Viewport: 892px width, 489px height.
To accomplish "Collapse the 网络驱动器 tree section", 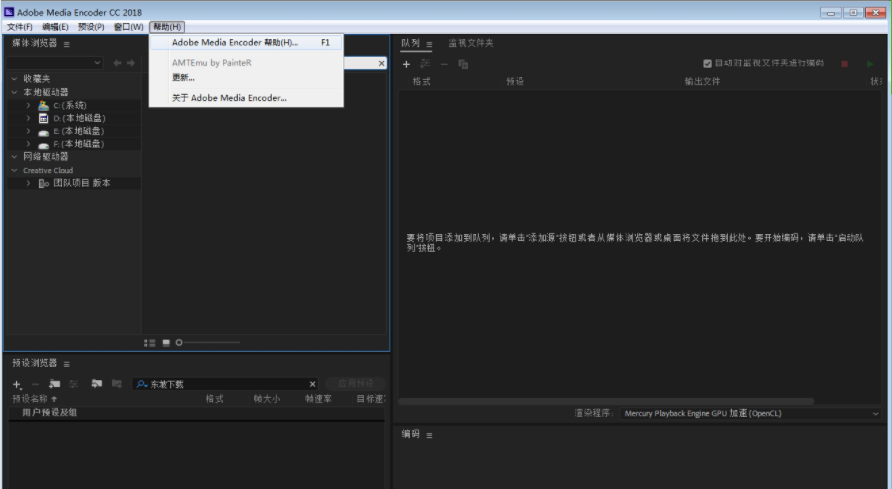I will tap(15, 156).
